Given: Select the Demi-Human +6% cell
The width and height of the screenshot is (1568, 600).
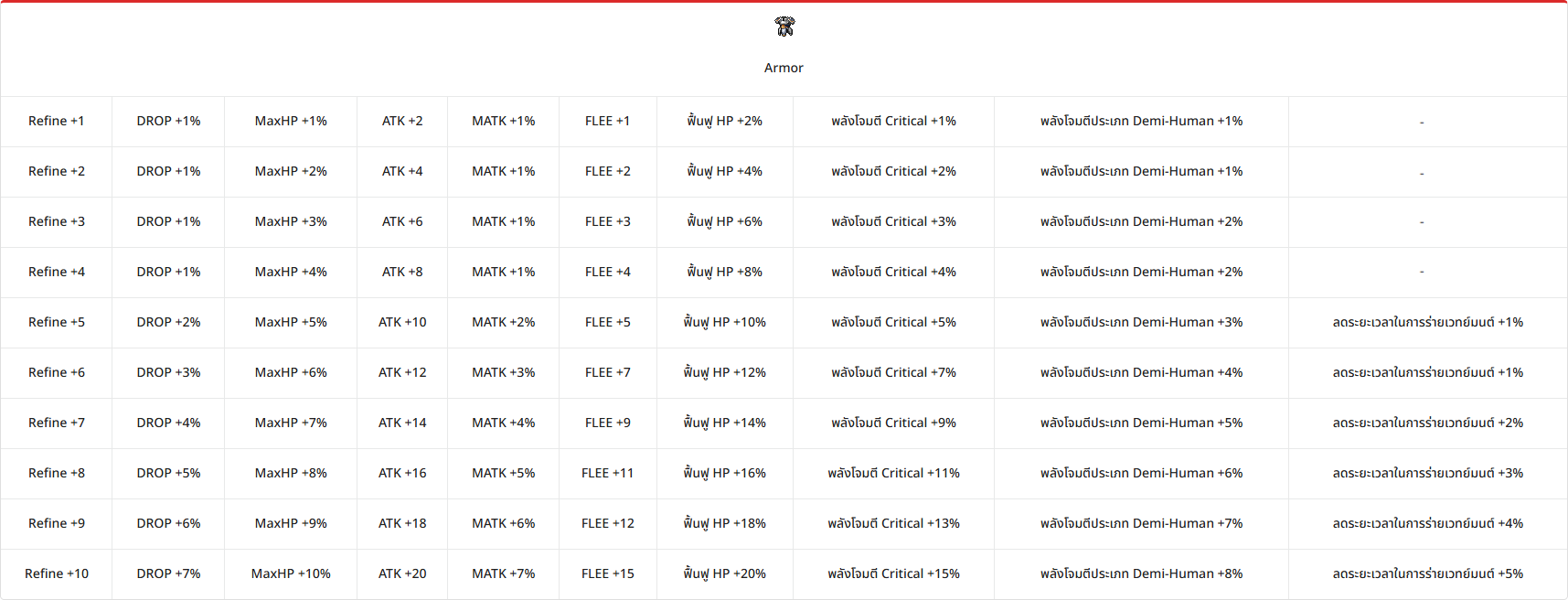Looking at the screenshot, I should pyautogui.click(x=1141, y=473).
